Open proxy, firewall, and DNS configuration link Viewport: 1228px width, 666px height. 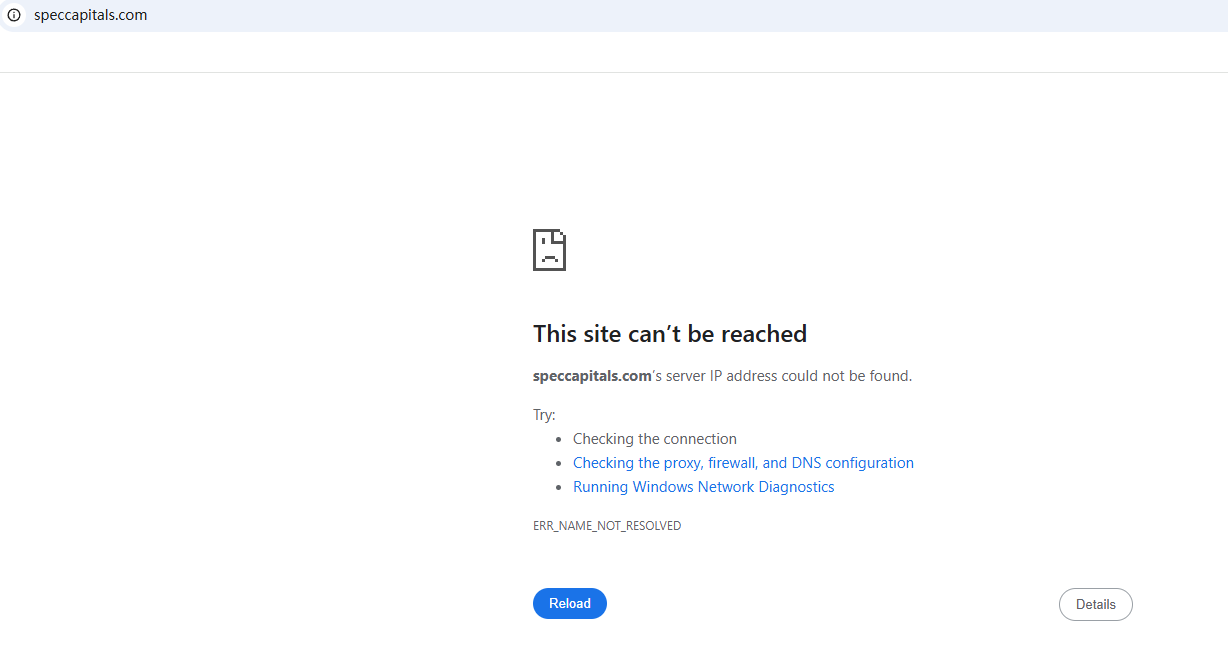point(743,463)
